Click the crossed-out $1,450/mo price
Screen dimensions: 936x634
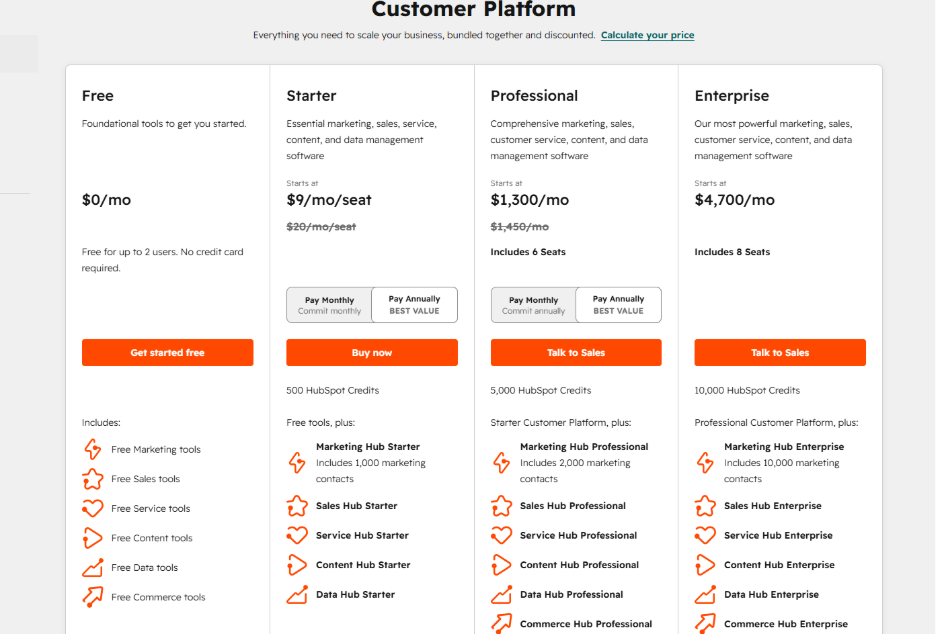(519, 227)
